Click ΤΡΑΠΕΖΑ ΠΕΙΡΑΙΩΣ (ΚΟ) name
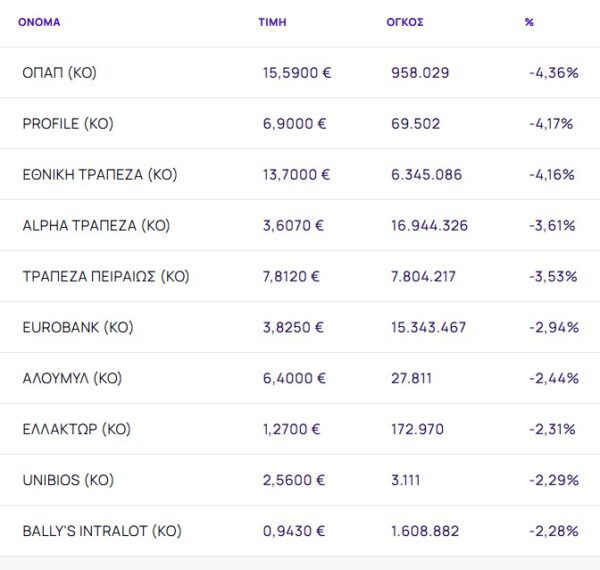Viewport: 600px width, 570px height. click(105, 277)
